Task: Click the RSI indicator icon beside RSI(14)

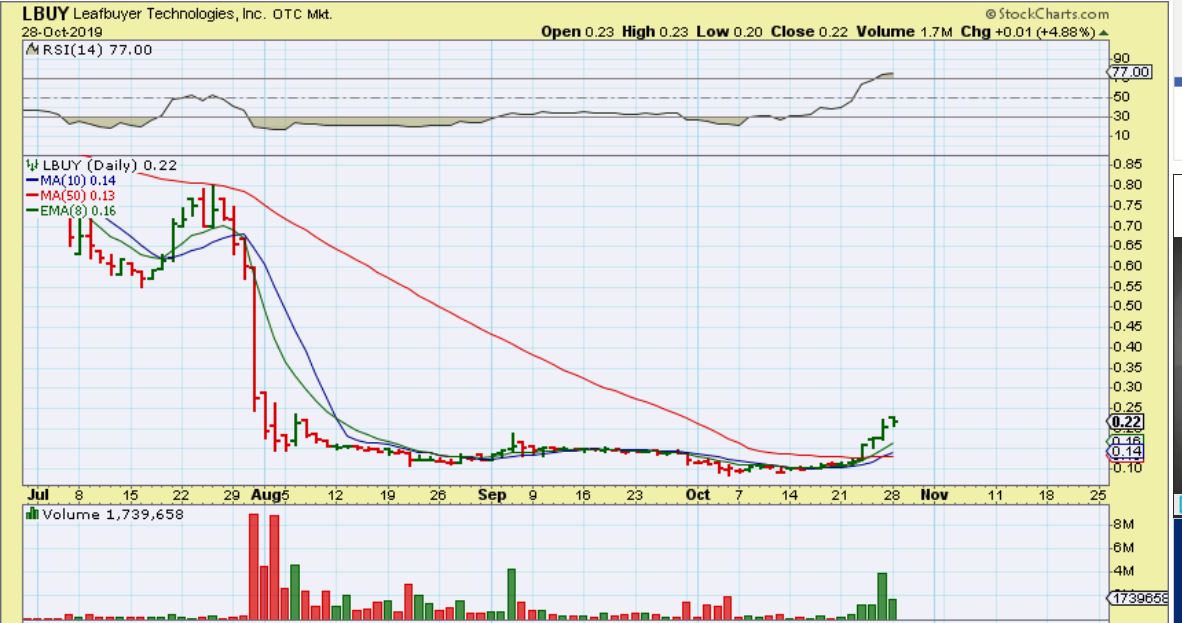Action: (x=32, y=50)
